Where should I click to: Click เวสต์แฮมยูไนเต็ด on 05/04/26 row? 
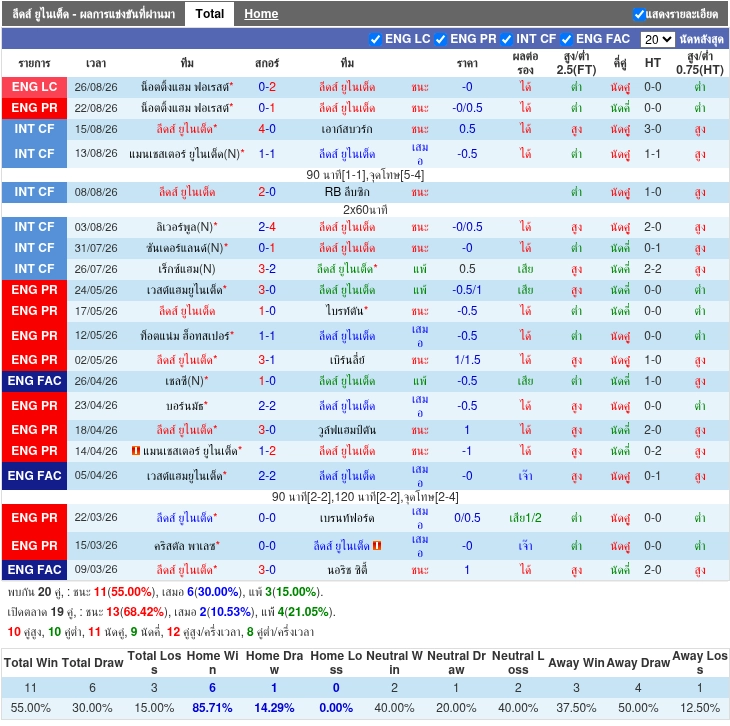(x=185, y=475)
